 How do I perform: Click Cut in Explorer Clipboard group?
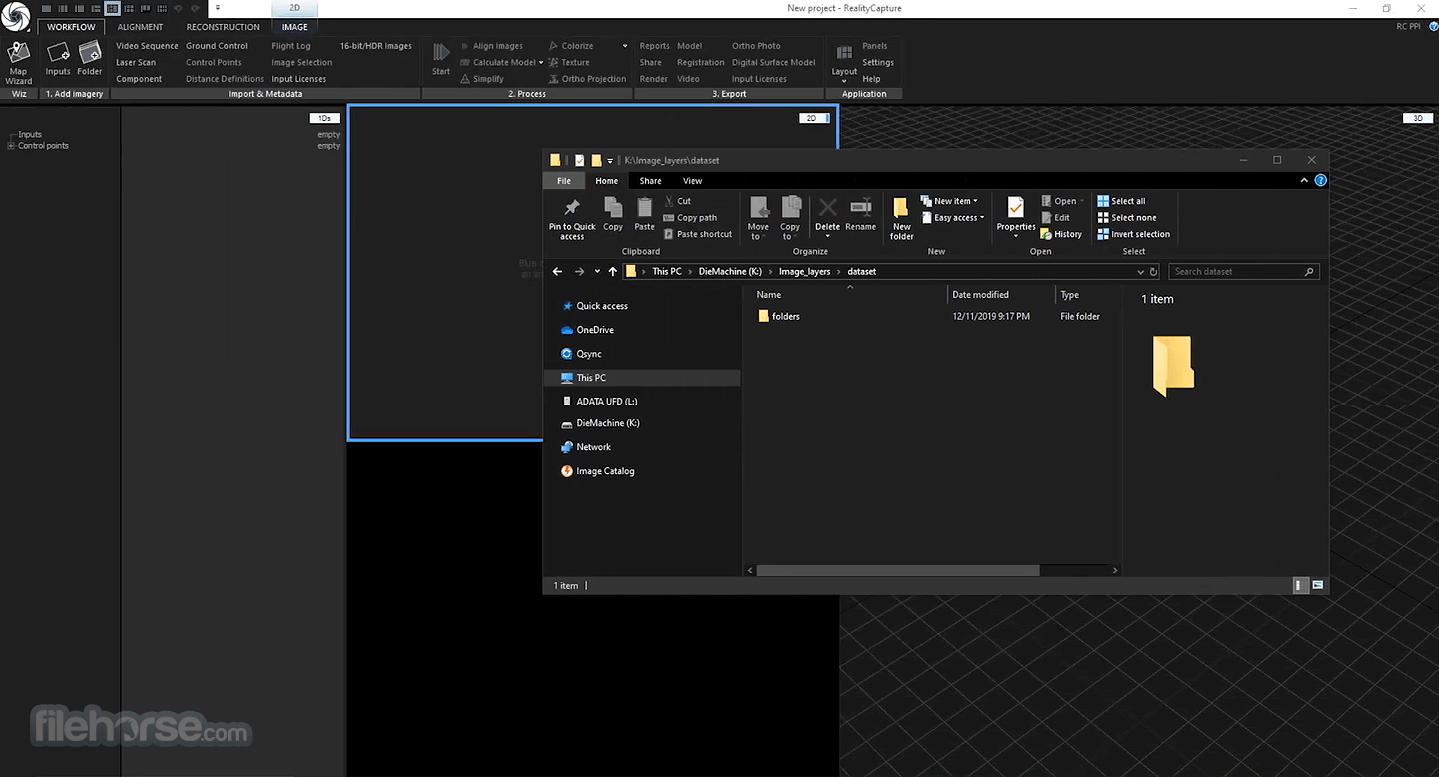(x=677, y=201)
